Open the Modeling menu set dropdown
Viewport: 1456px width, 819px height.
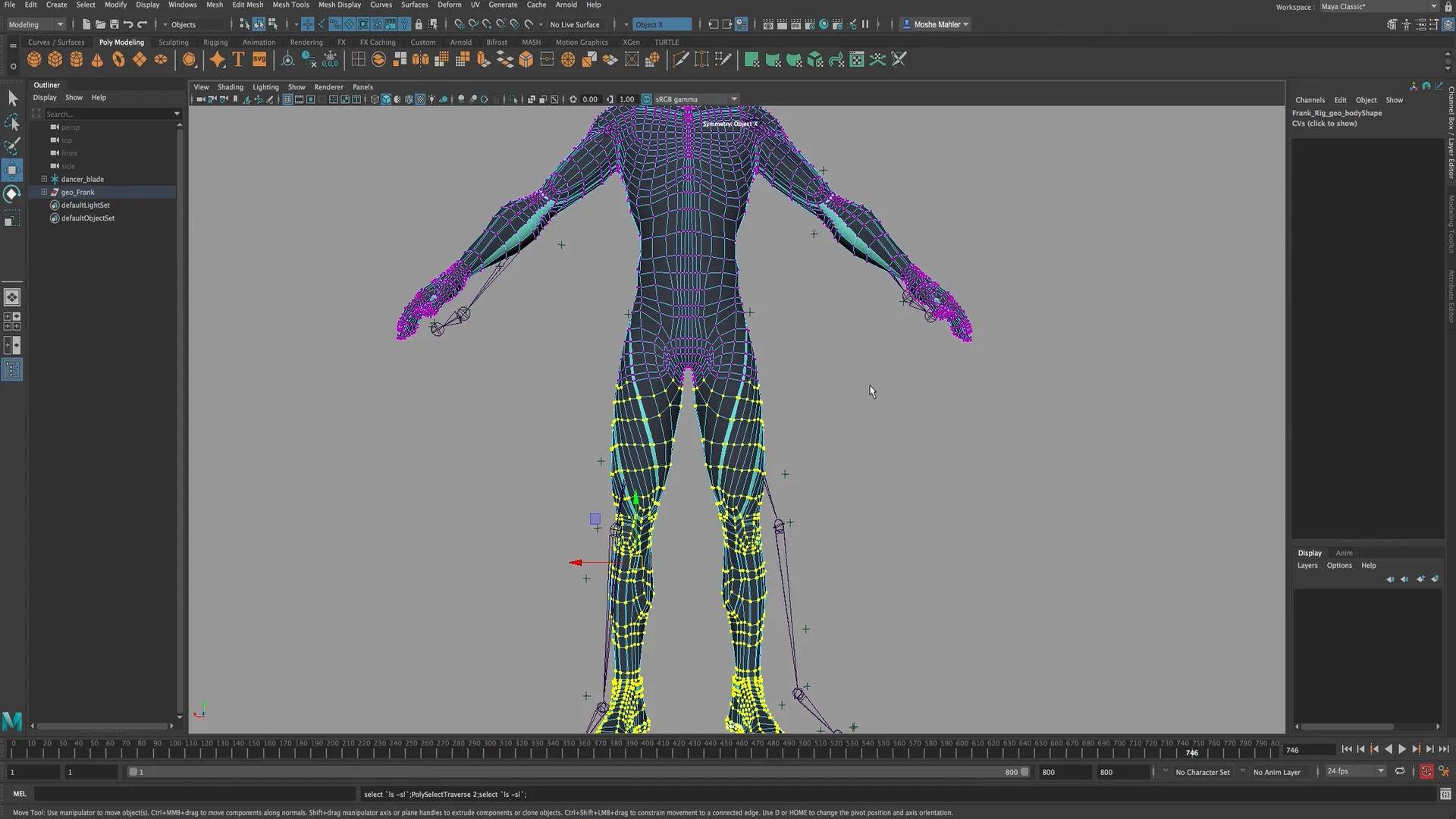click(36, 24)
